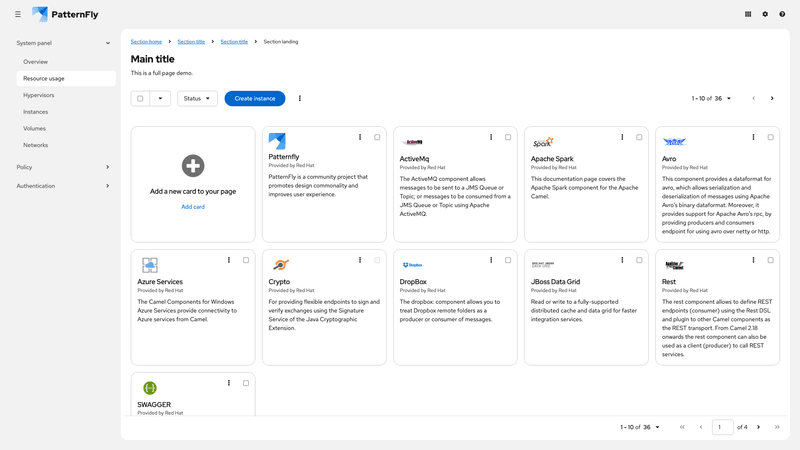Click the Azure Services card logo

coord(149,265)
